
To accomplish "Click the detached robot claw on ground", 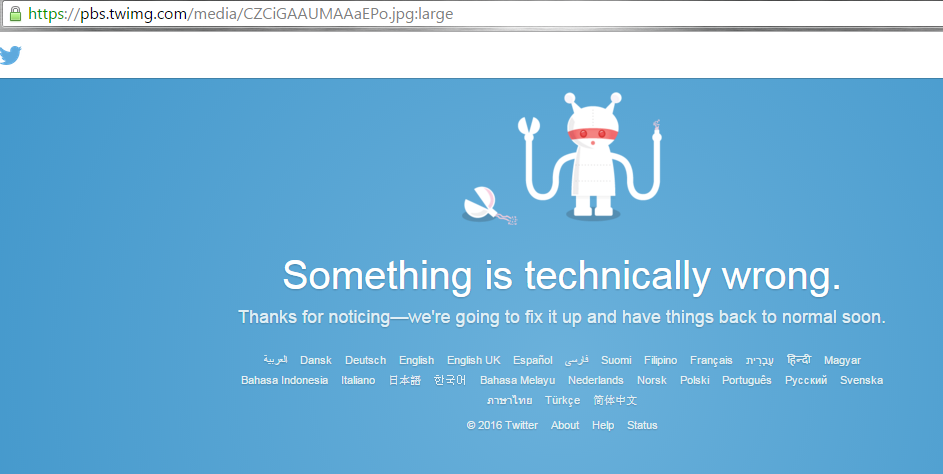I will click(488, 206).
